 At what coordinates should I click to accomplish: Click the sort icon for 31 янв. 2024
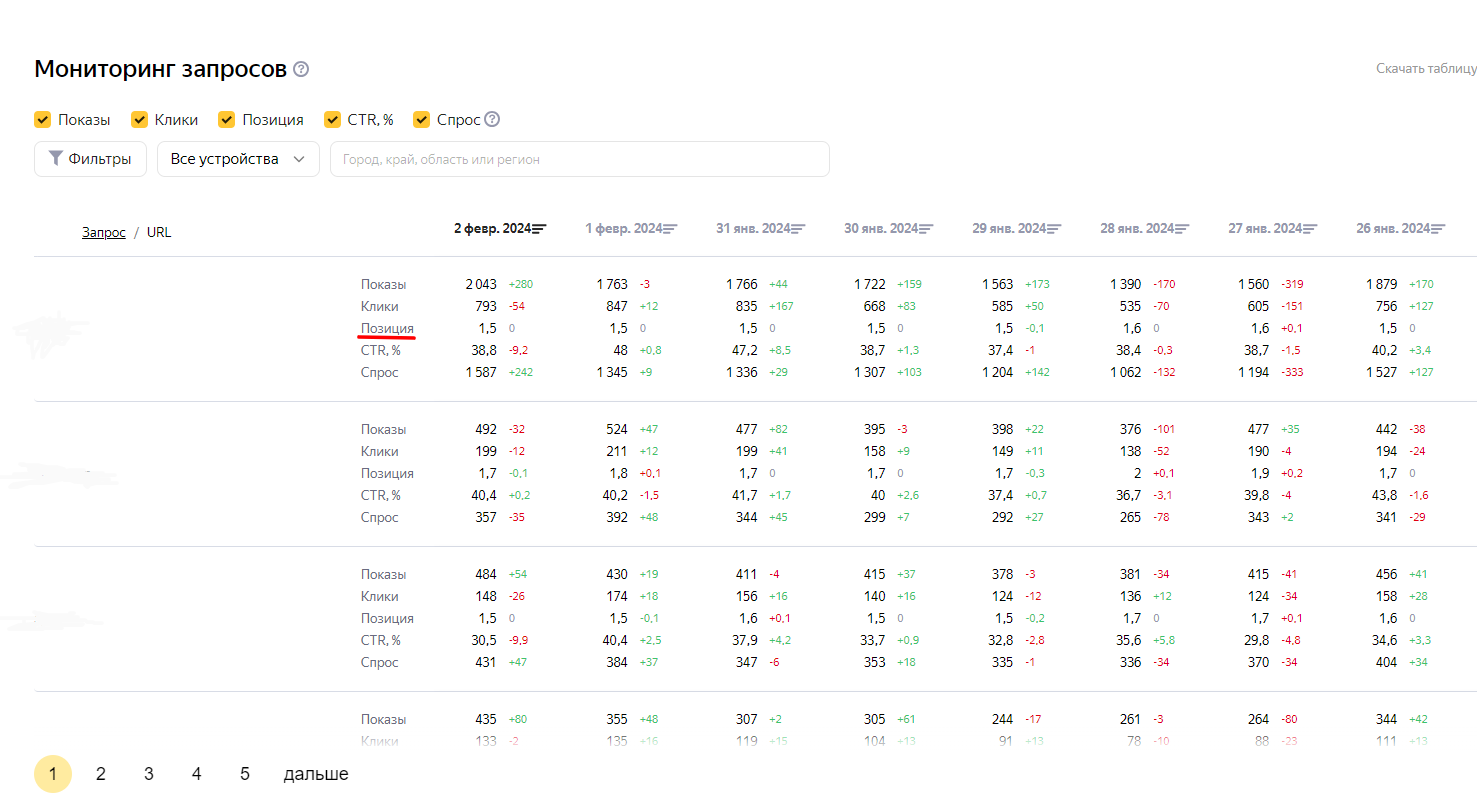(798, 229)
